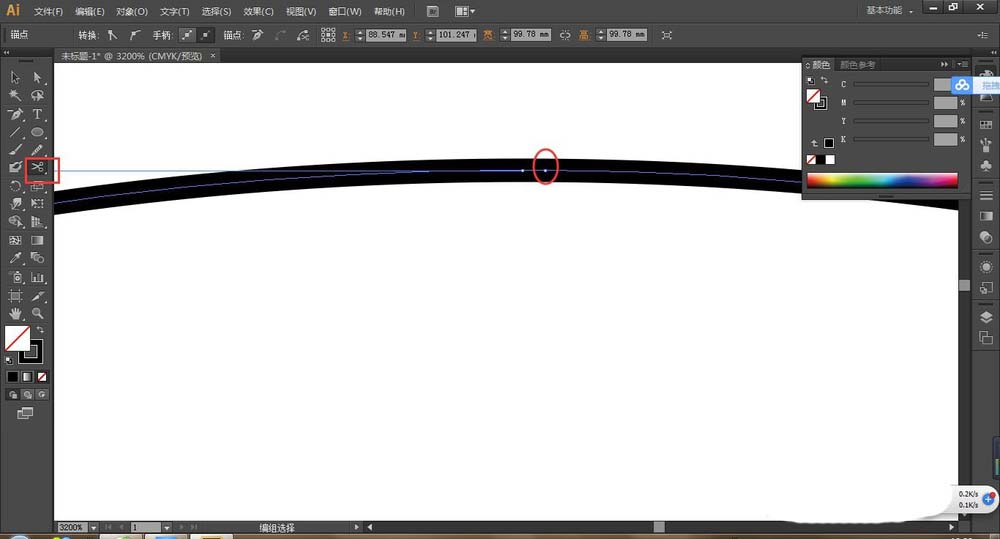Viewport: 1000px width, 539px height.
Task: Click convert anchor to smooth icon
Action: 135,35
